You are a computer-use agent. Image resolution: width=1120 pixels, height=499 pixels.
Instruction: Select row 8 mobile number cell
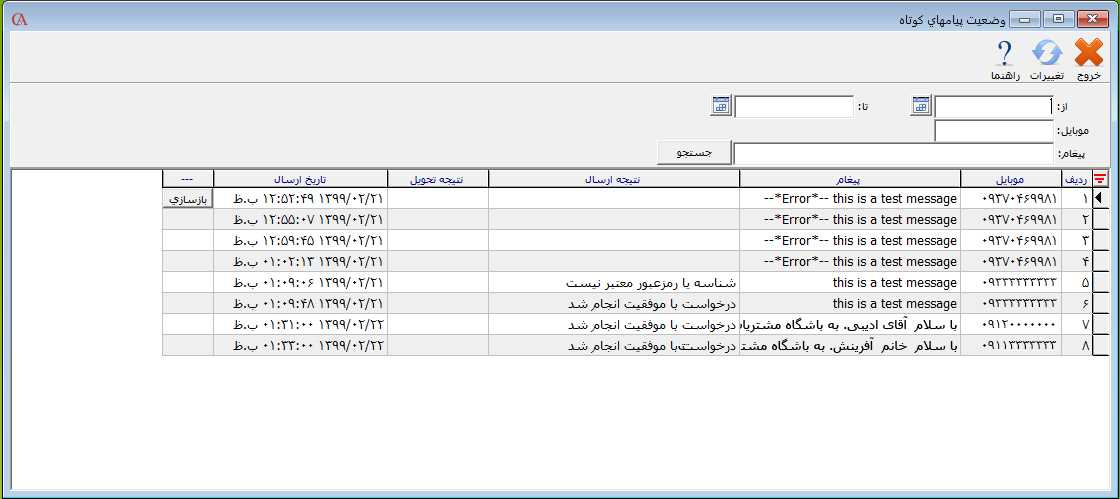[1009, 346]
